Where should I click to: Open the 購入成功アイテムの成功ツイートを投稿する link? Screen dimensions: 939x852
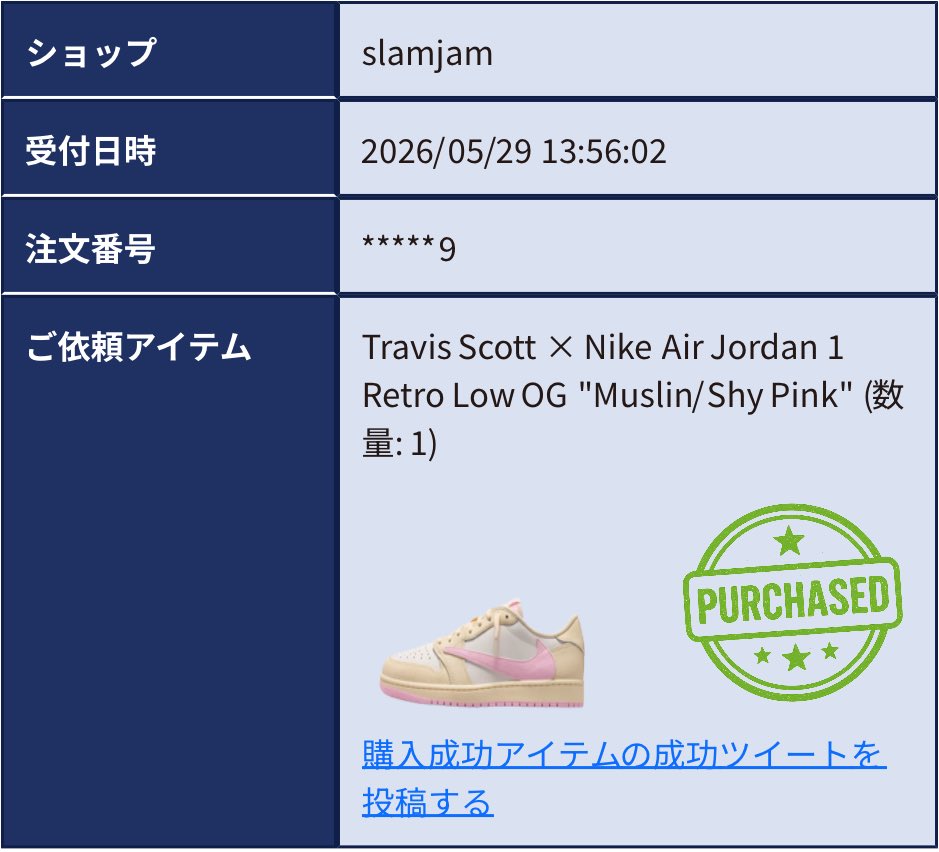click(x=623, y=778)
